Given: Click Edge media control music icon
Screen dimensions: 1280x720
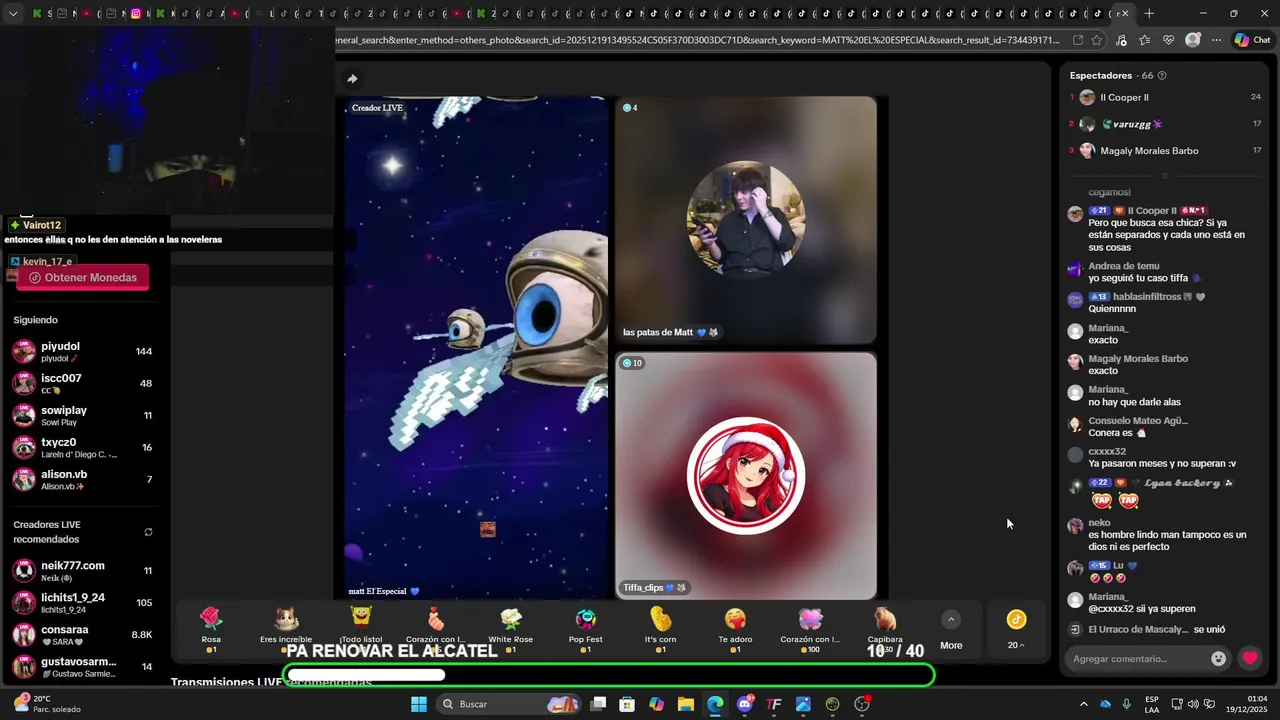Looking at the screenshot, I should point(1121,40).
